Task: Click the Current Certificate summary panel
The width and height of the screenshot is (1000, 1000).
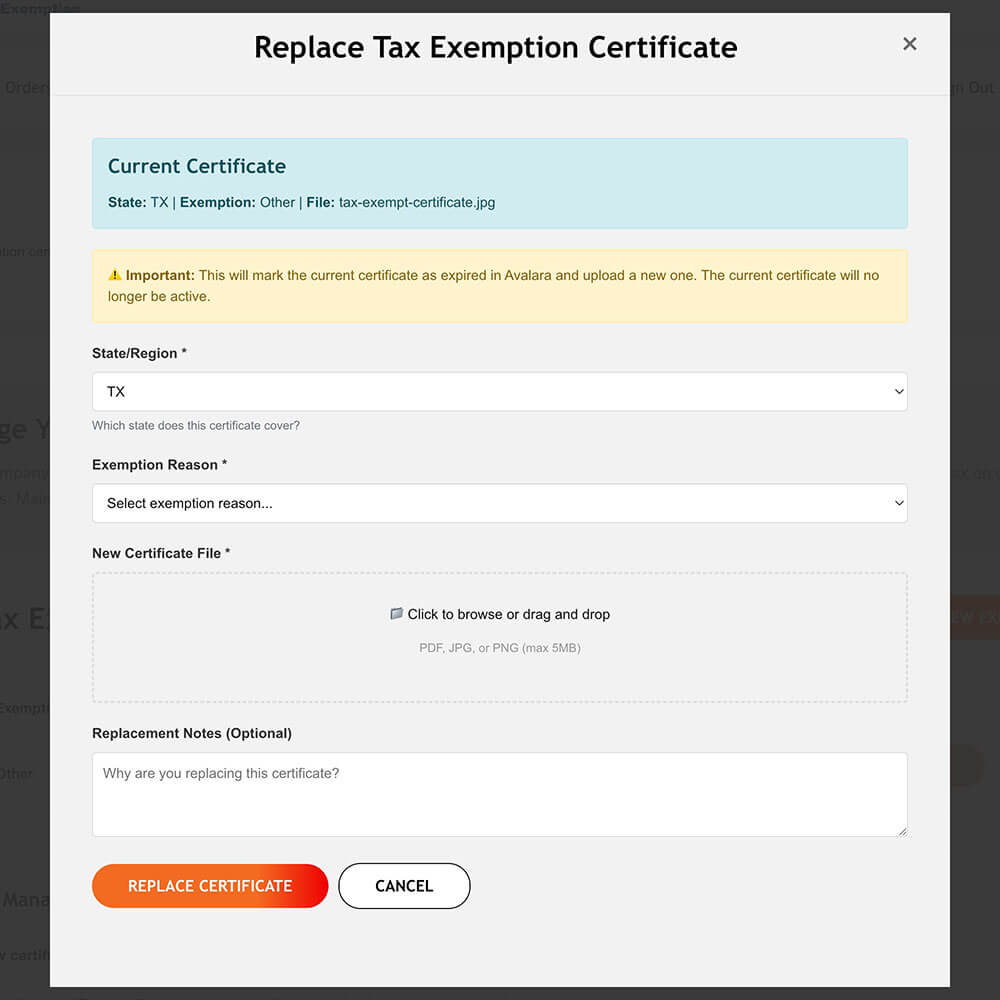Action: coord(500,183)
